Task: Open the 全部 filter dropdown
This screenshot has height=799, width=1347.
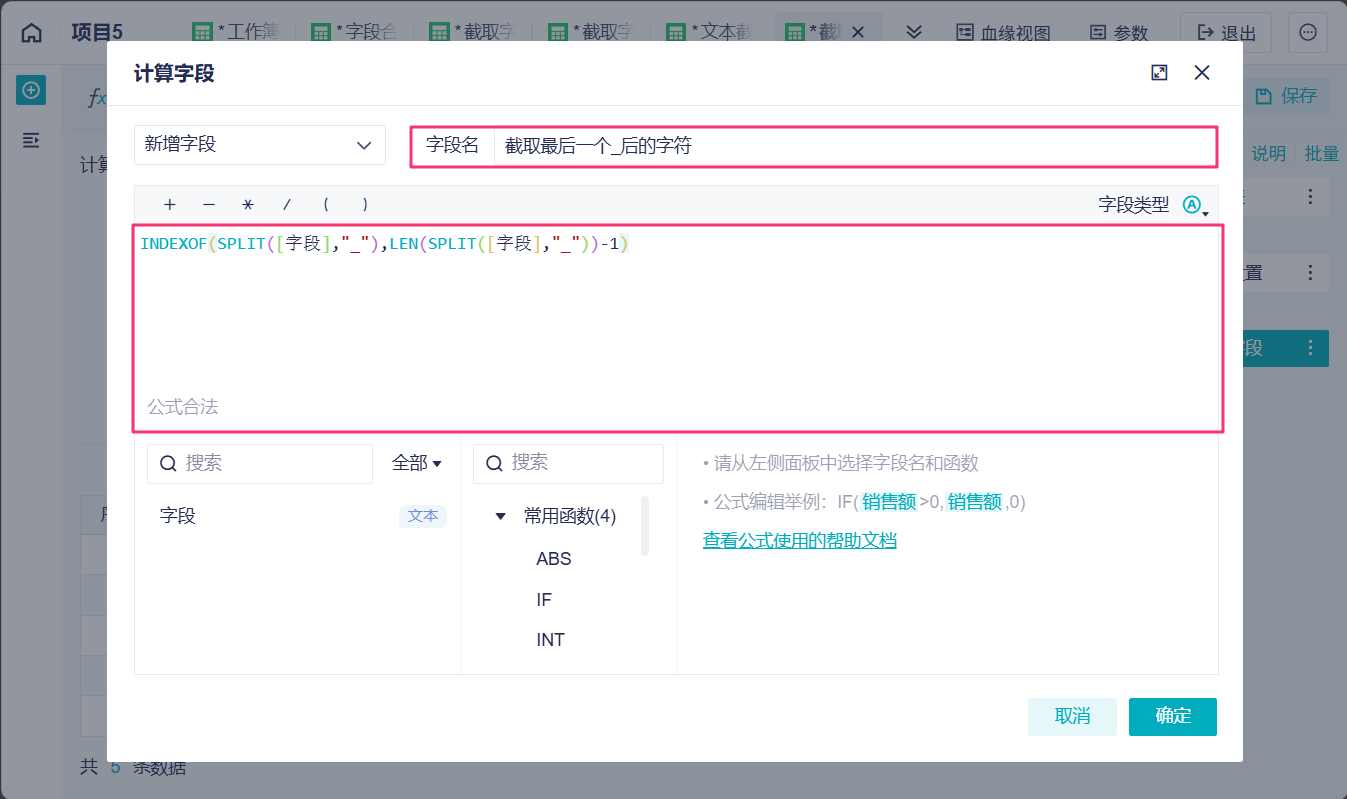Action: point(417,463)
